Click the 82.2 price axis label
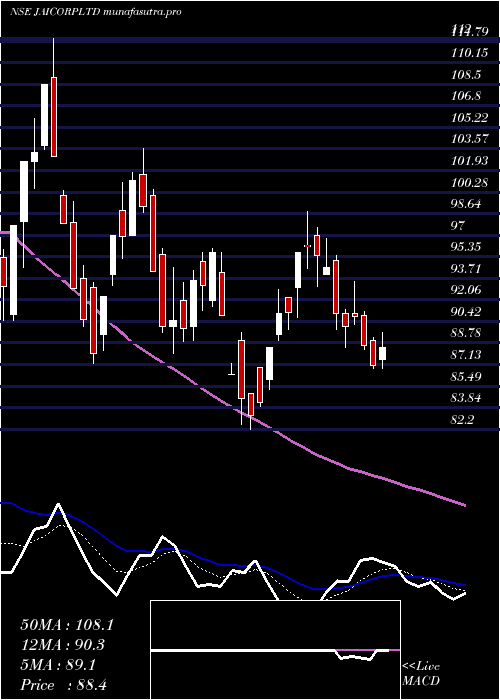 pos(463,419)
